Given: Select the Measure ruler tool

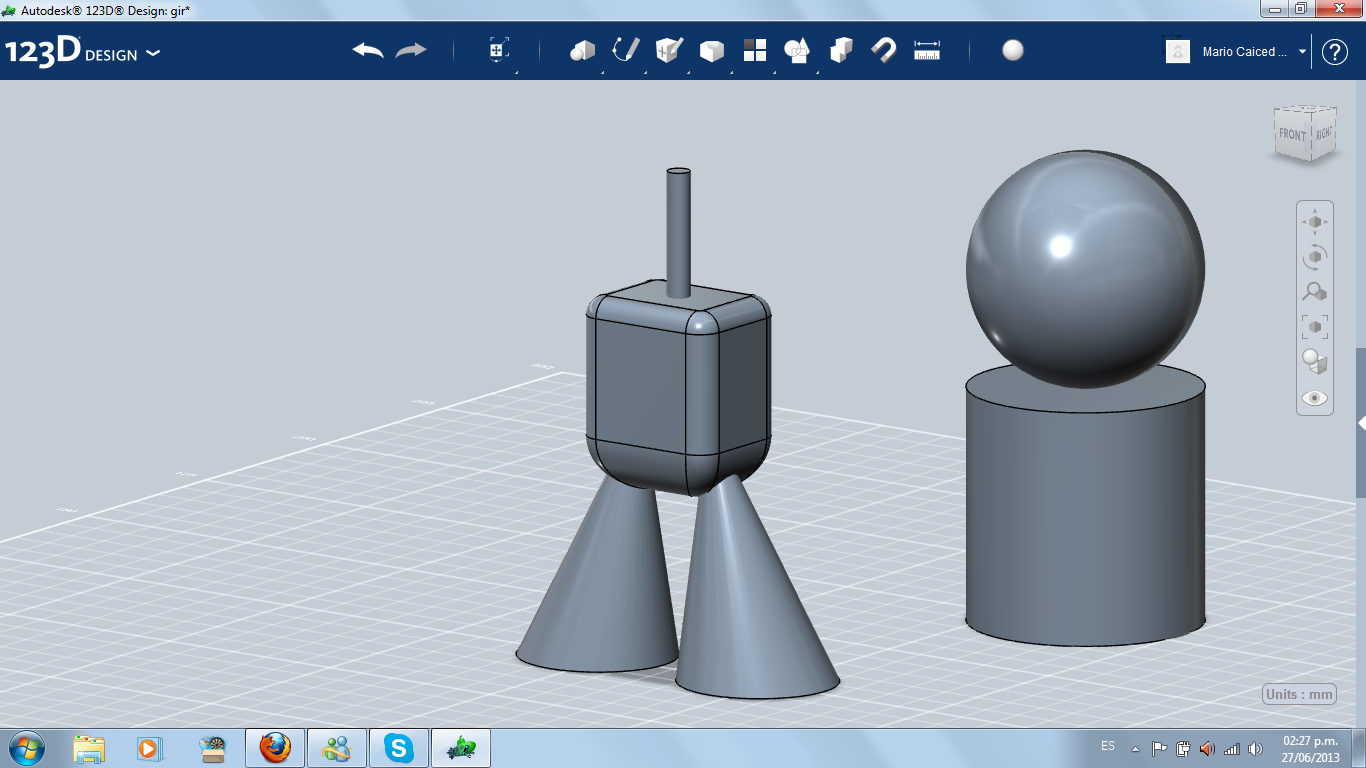Looking at the screenshot, I should 927,50.
